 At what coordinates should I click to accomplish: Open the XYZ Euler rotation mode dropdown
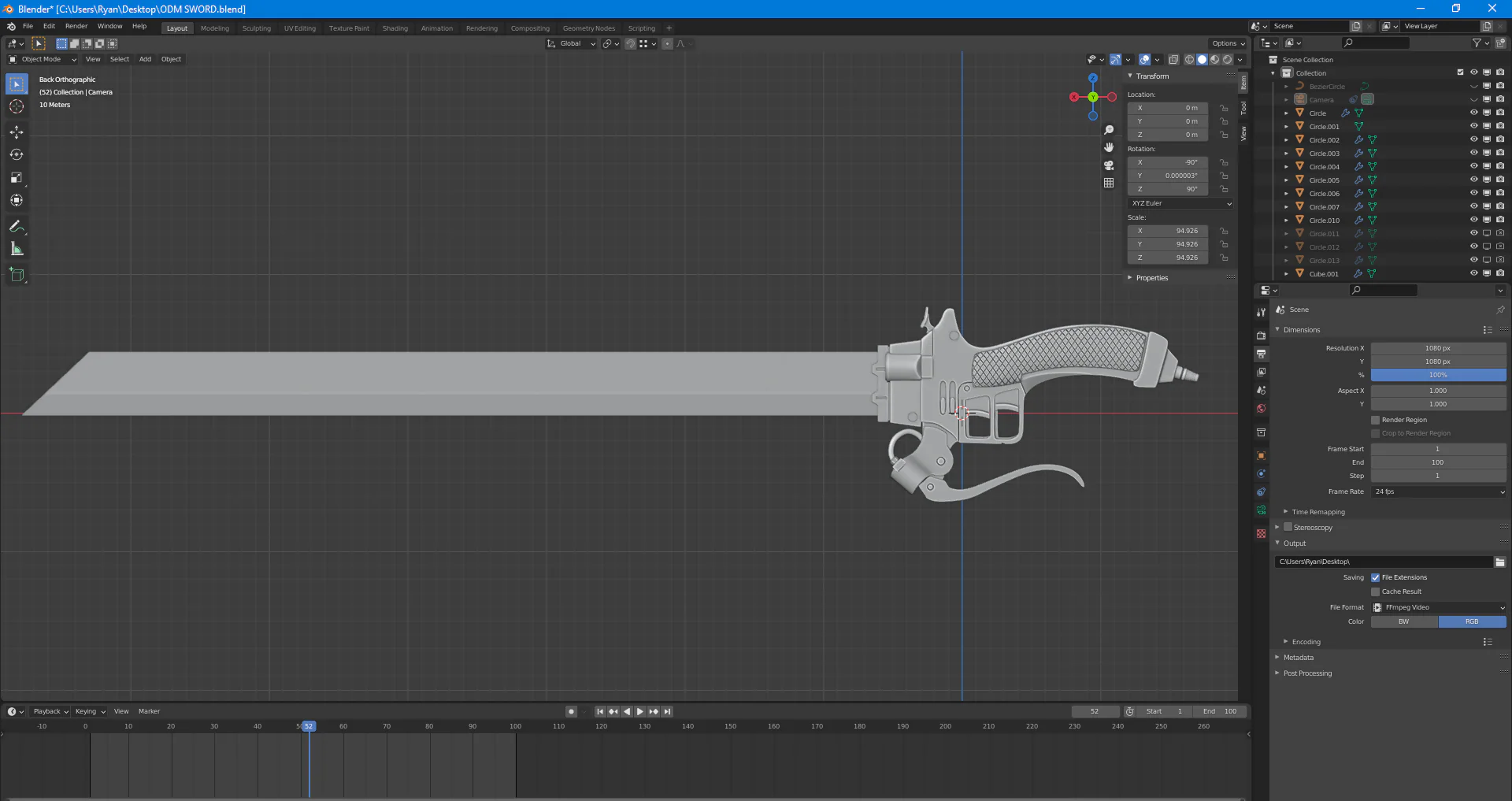pyautogui.click(x=1180, y=203)
